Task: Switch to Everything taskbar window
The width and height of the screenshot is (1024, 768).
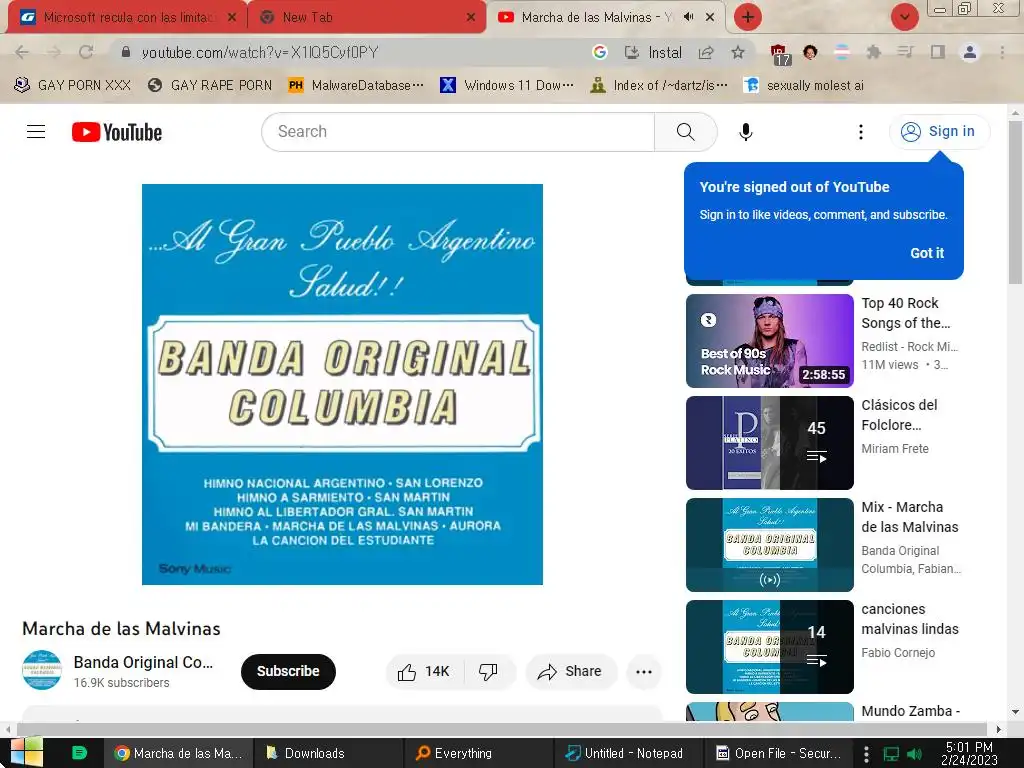Action: click(x=478, y=753)
